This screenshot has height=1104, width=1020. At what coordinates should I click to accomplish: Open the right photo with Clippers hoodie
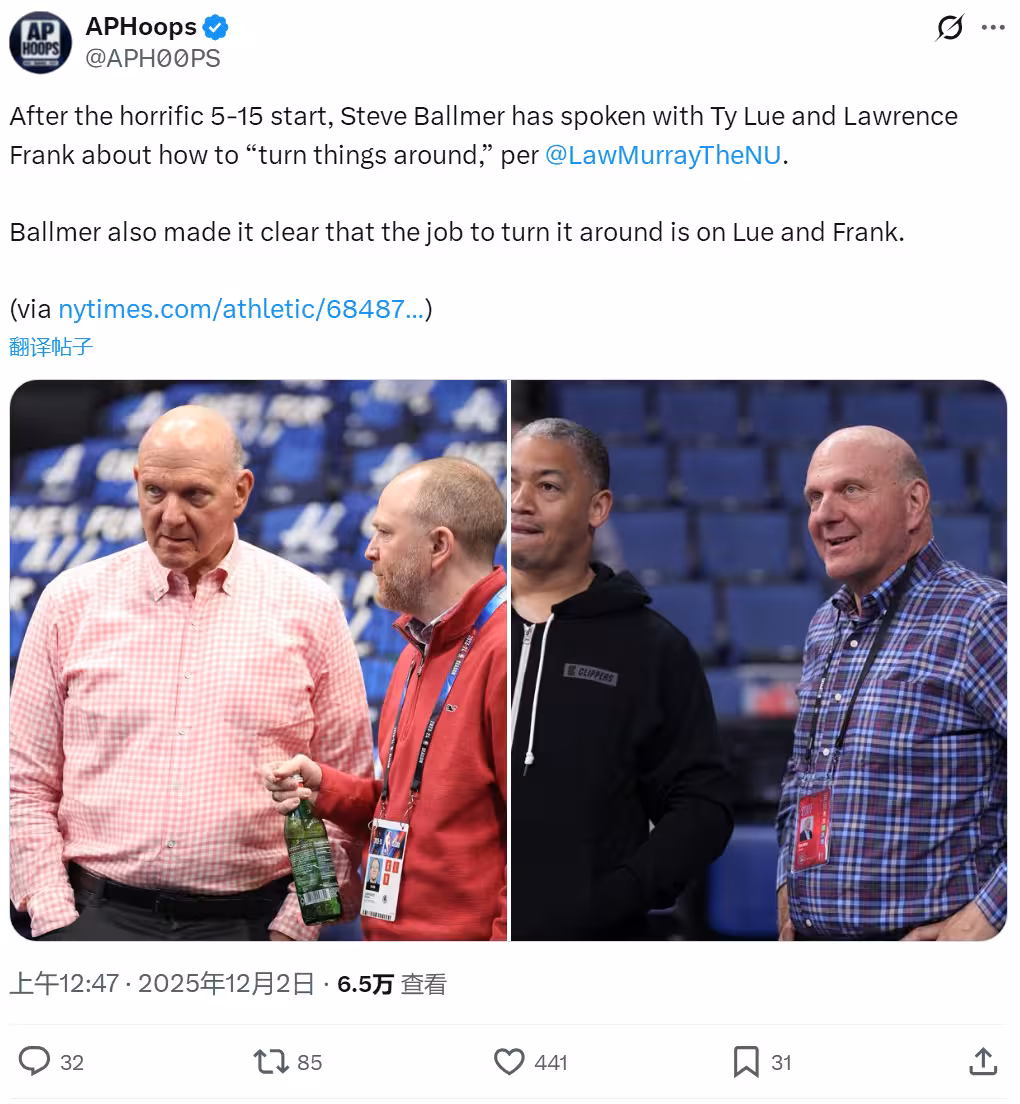(759, 660)
